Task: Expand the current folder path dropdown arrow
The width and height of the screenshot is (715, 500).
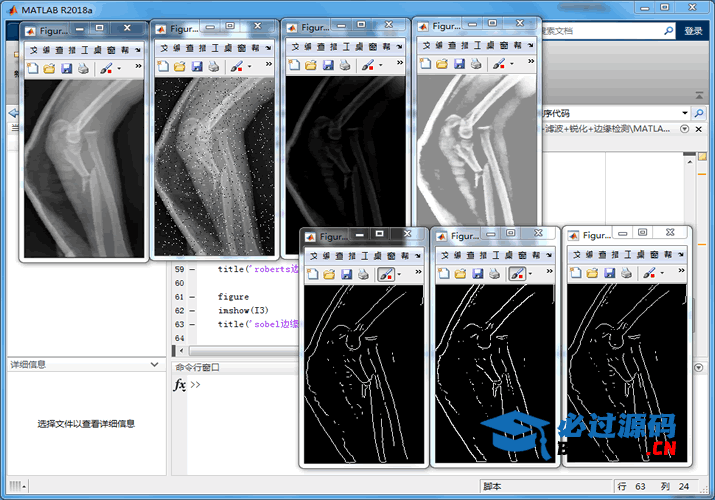Action: coord(685,113)
